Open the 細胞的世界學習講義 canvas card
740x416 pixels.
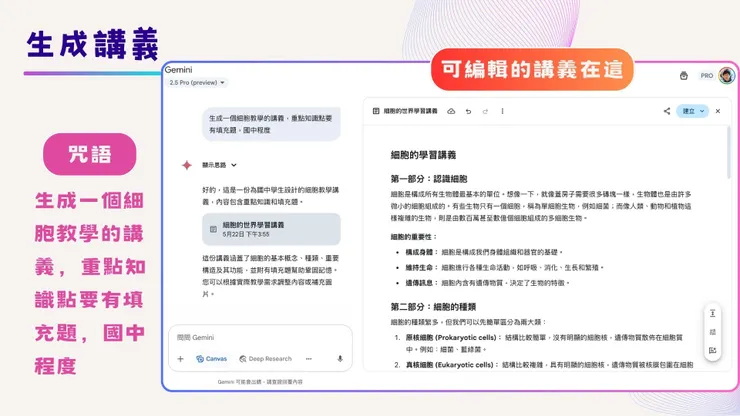(x=271, y=229)
